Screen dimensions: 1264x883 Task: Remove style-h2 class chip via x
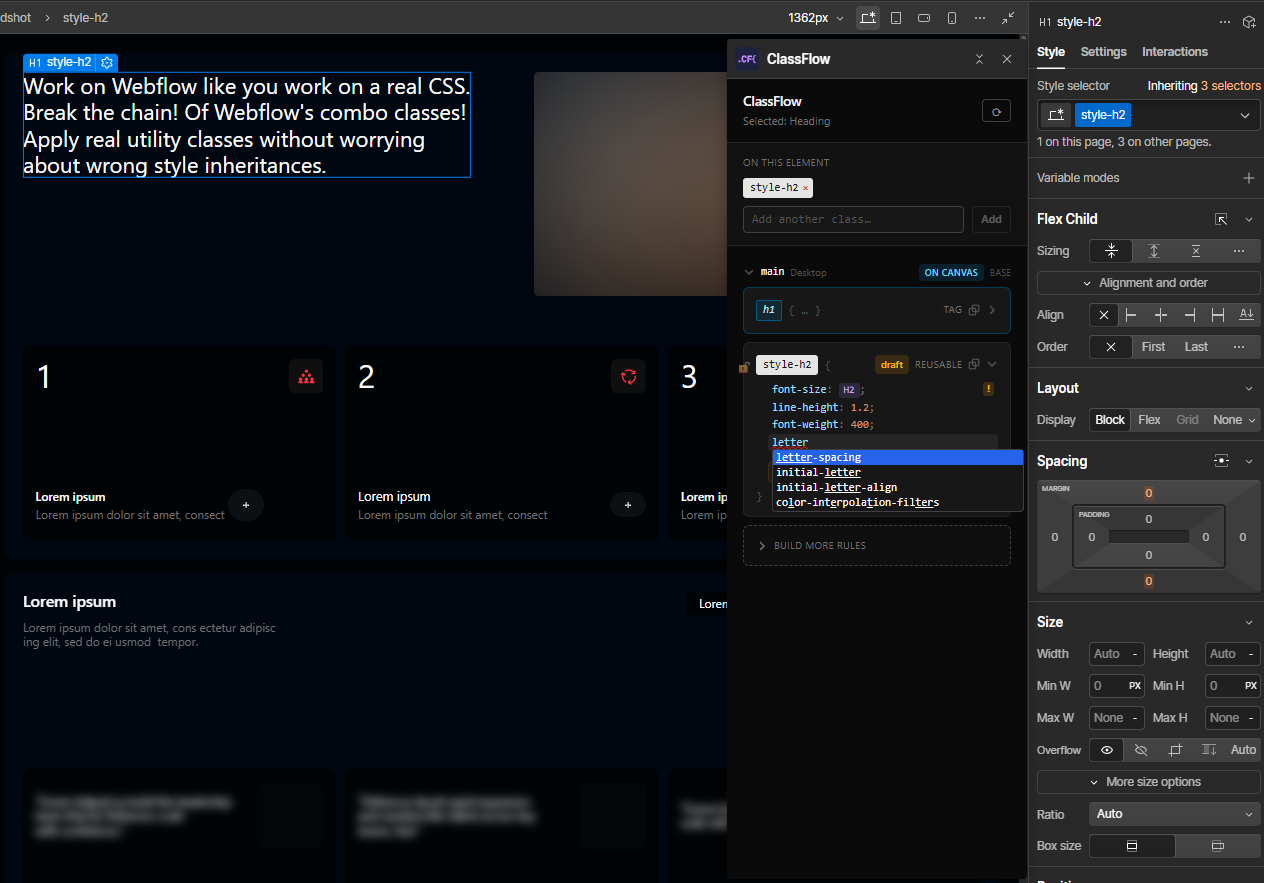(805, 188)
